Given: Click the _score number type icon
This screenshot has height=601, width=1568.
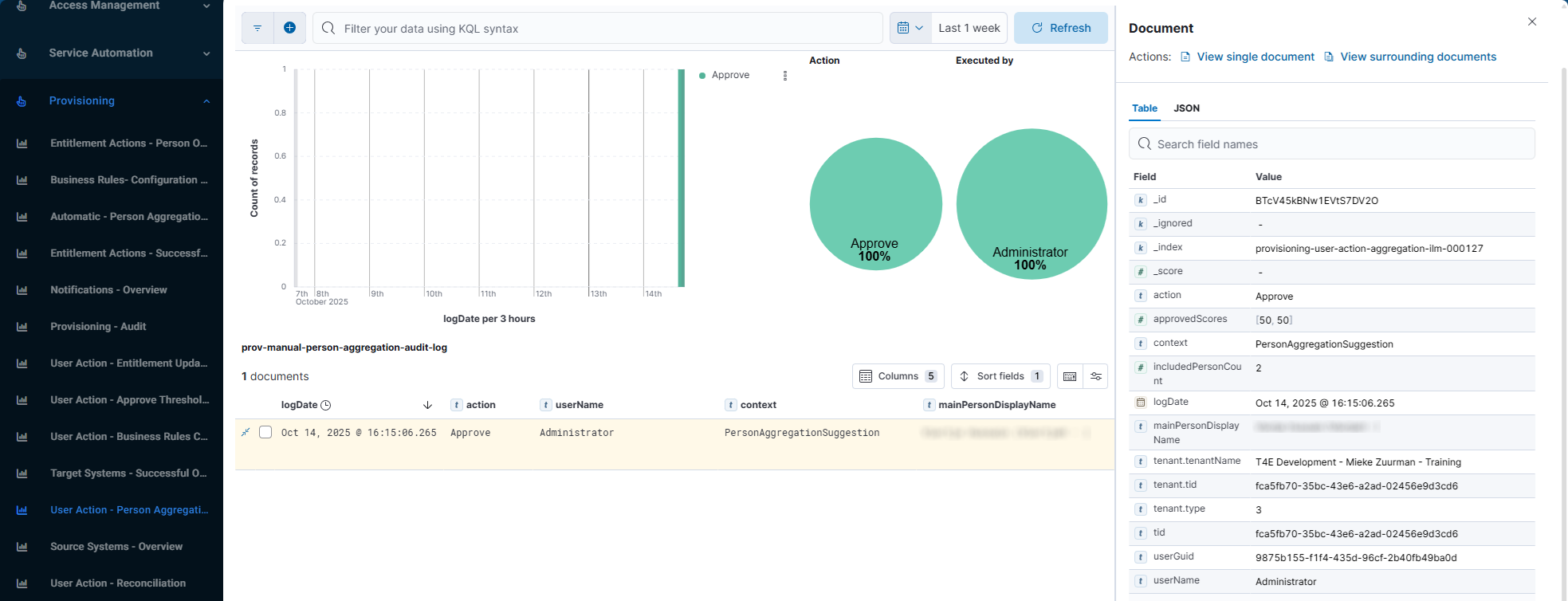Looking at the screenshot, I should click(1141, 272).
